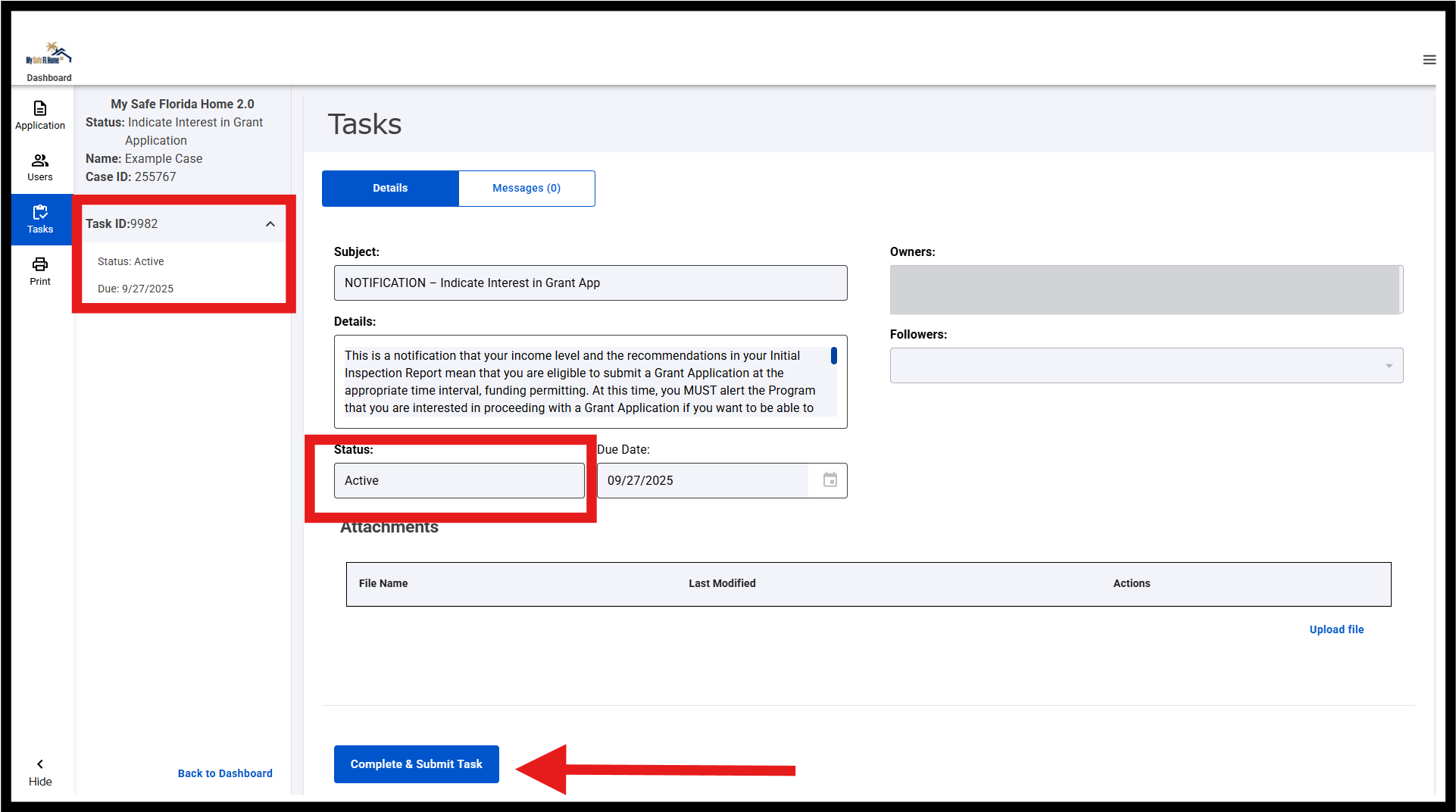Image resolution: width=1456 pixels, height=812 pixels.
Task: Click the Due Date field 09/27/2025
Action: pyautogui.click(x=702, y=481)
